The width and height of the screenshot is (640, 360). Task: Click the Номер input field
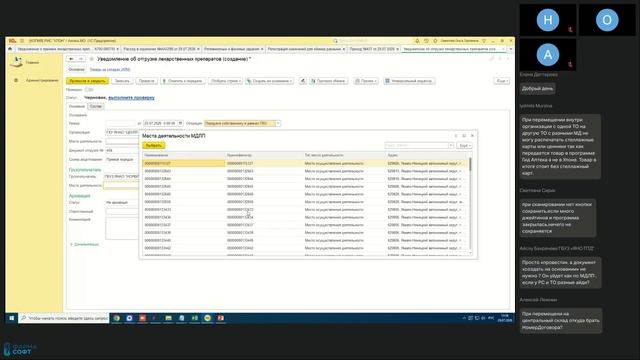coord(121,123)
